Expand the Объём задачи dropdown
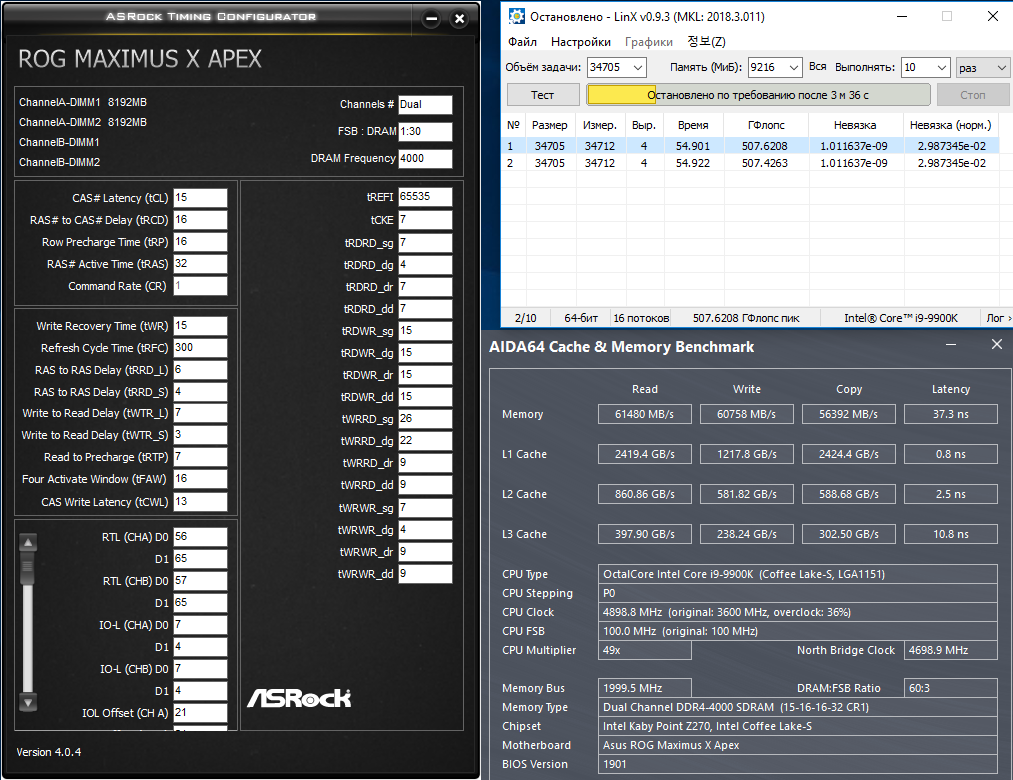 pos(637,67)
